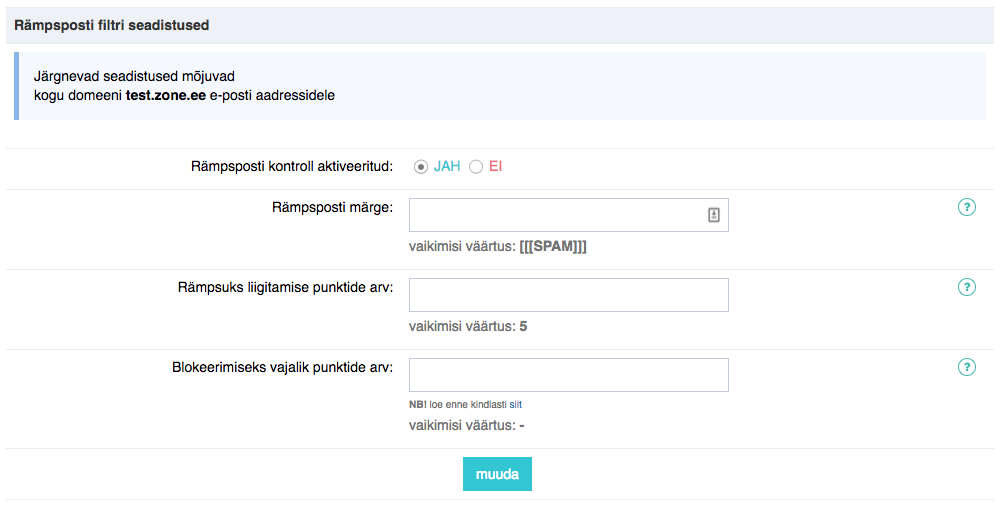Viewport: 1006px width, 506px height.
Task: Click the test.zone.ee domain text
Action: [166, 96]
